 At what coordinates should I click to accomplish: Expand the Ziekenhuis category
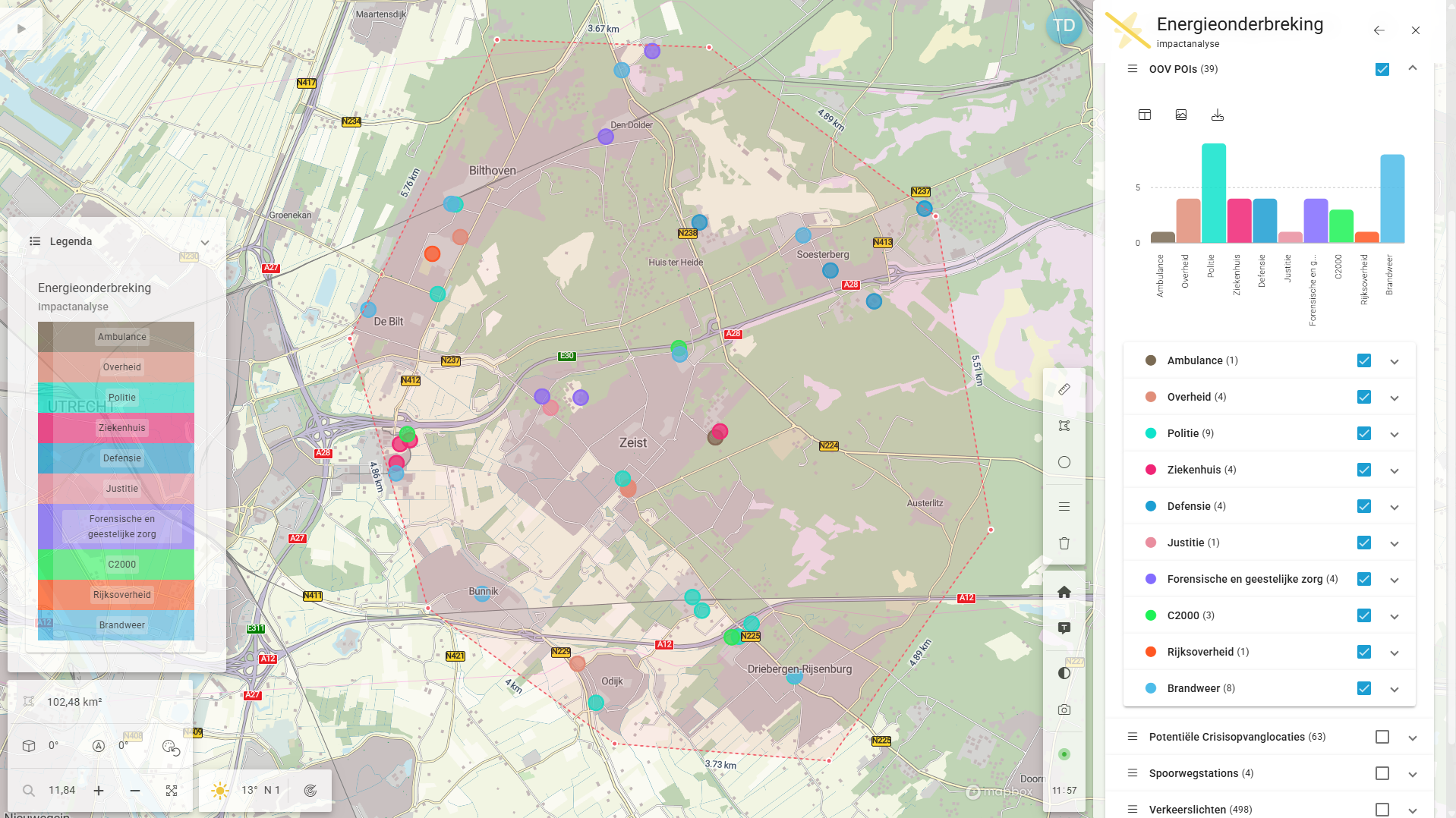coord(1394,470)
